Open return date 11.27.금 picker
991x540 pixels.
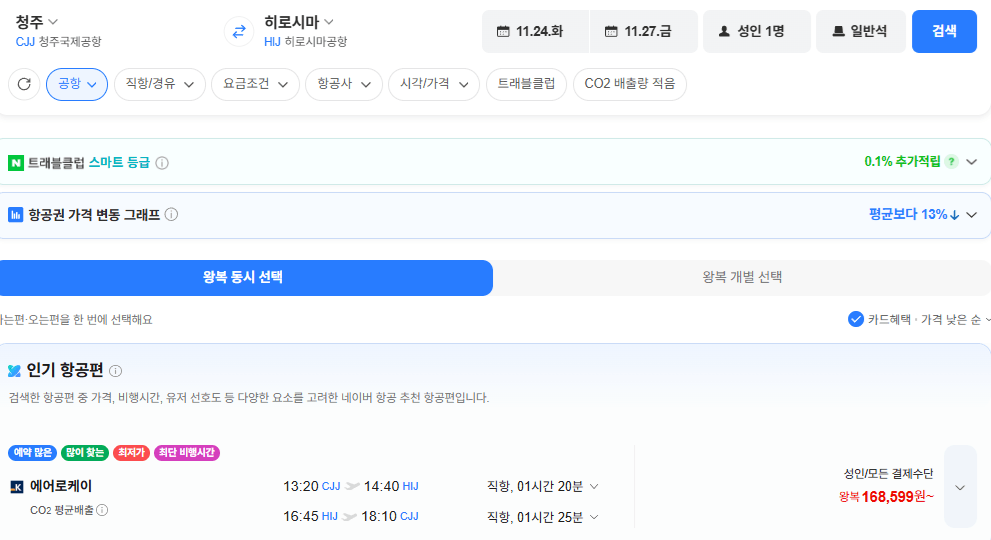(644, 31)
